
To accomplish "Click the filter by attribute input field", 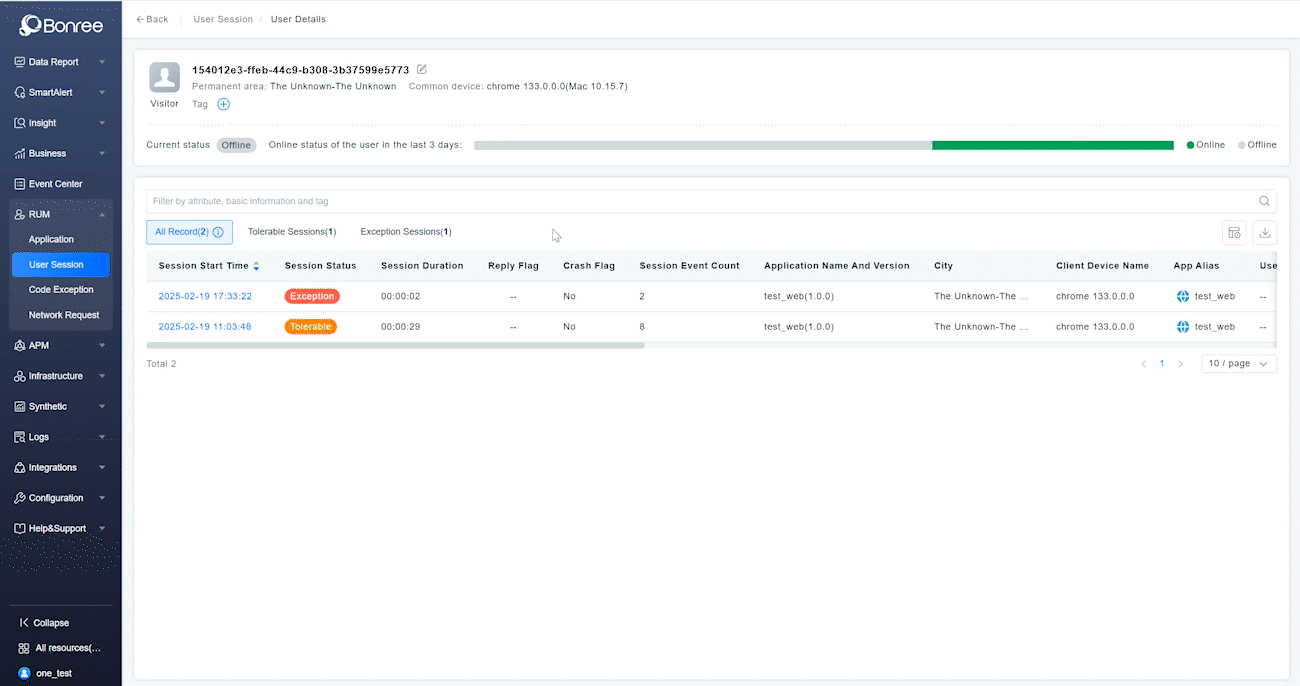I will 700,201.
